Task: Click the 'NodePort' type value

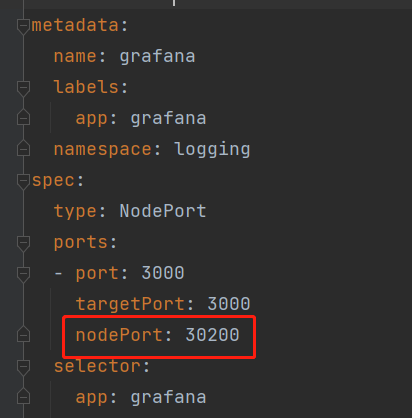Action: click(x=163, y=211)
